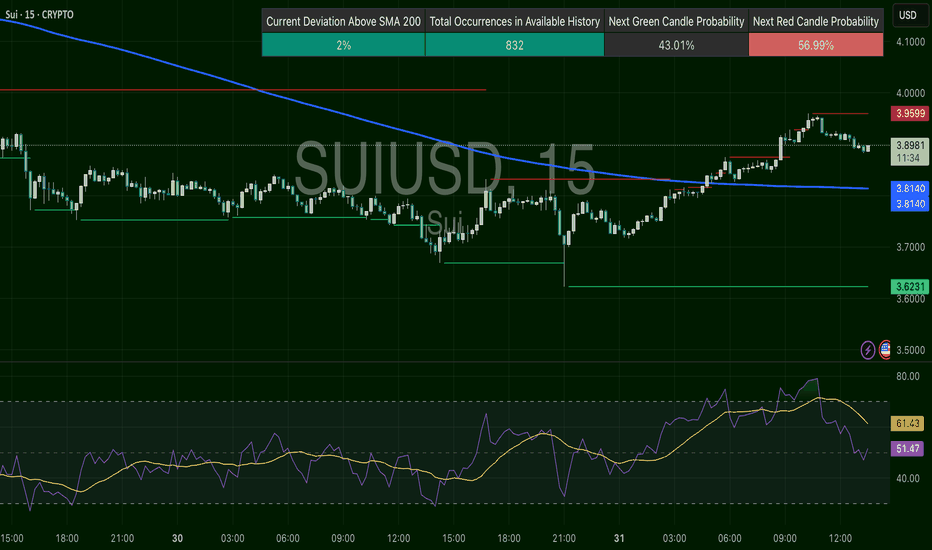932x550 pixels.
Task: Click the candle countdown 11:34 label
Action: (910, 158)
